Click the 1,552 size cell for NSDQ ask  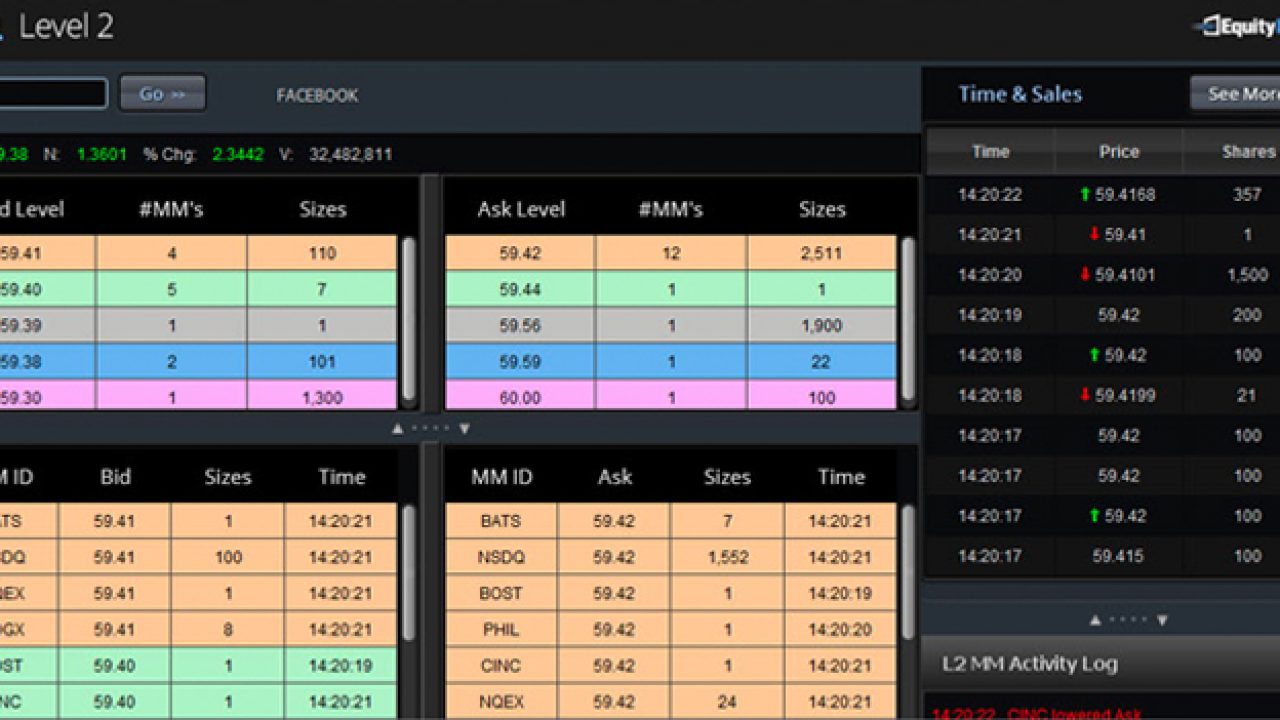[x=727, y=557]
